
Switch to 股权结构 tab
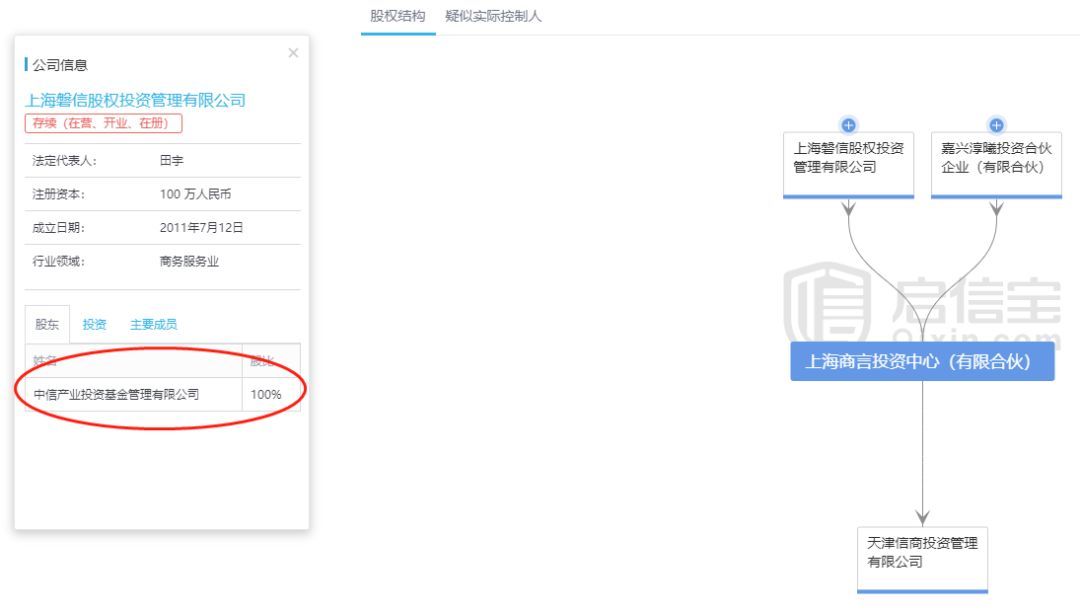[397, 16]
